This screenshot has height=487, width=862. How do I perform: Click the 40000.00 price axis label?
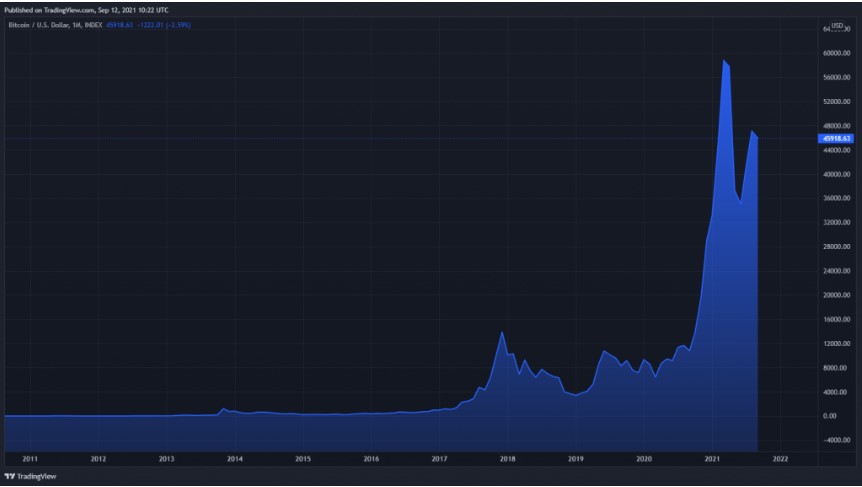[x=836, y=174]
